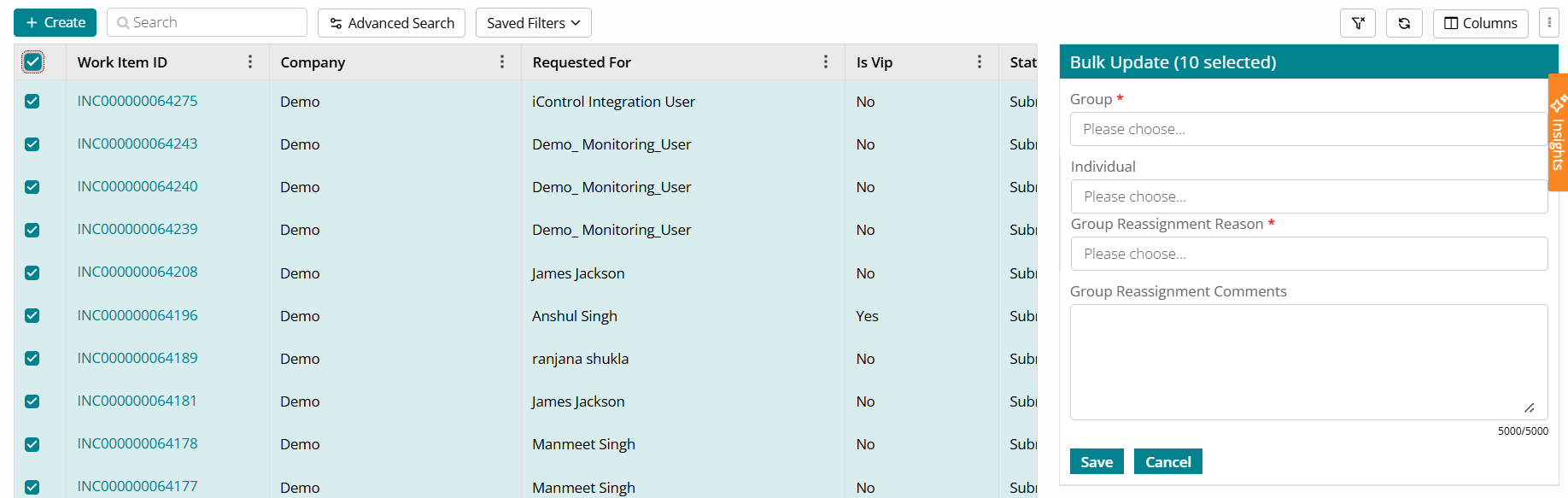Save the bulk update
1568x498 pixels.
1096,461
